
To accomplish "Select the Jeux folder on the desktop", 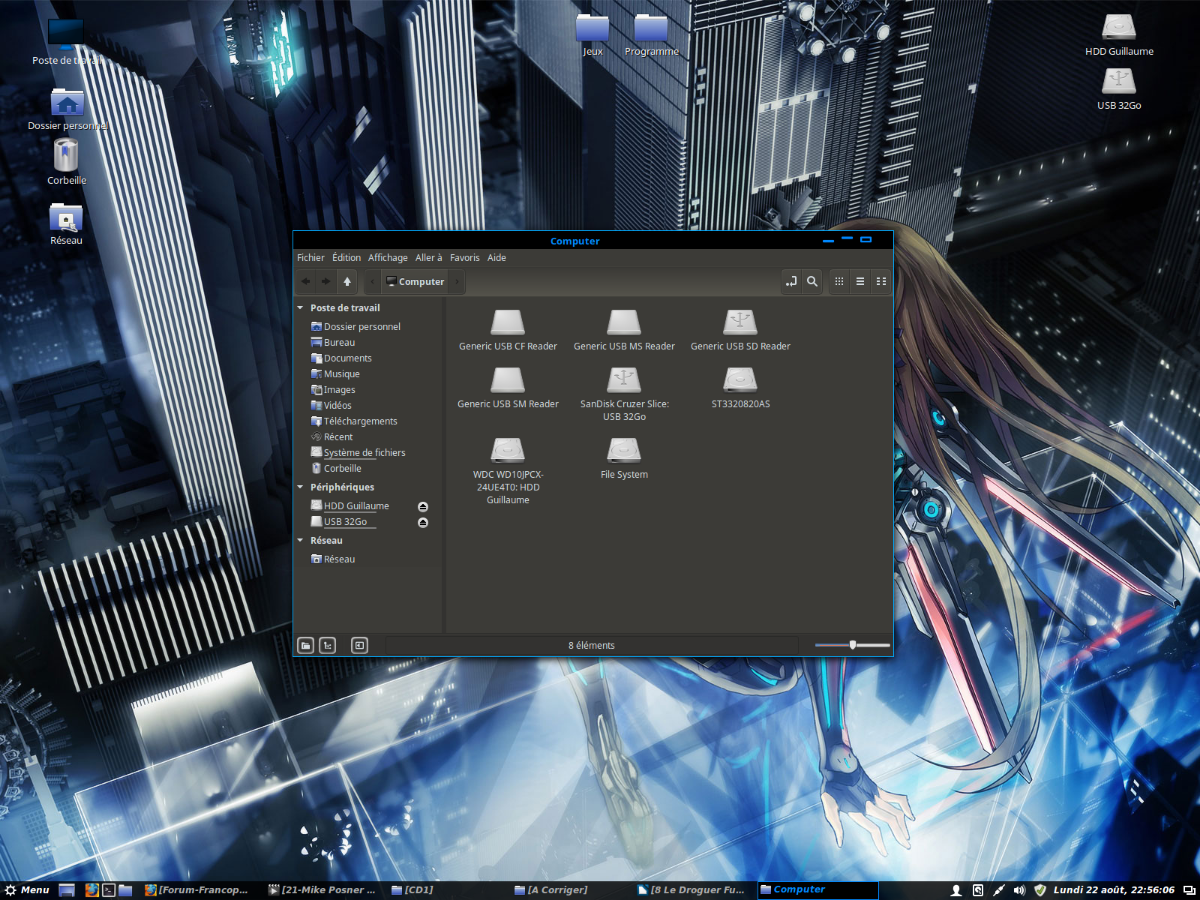I will pos(592,36).
